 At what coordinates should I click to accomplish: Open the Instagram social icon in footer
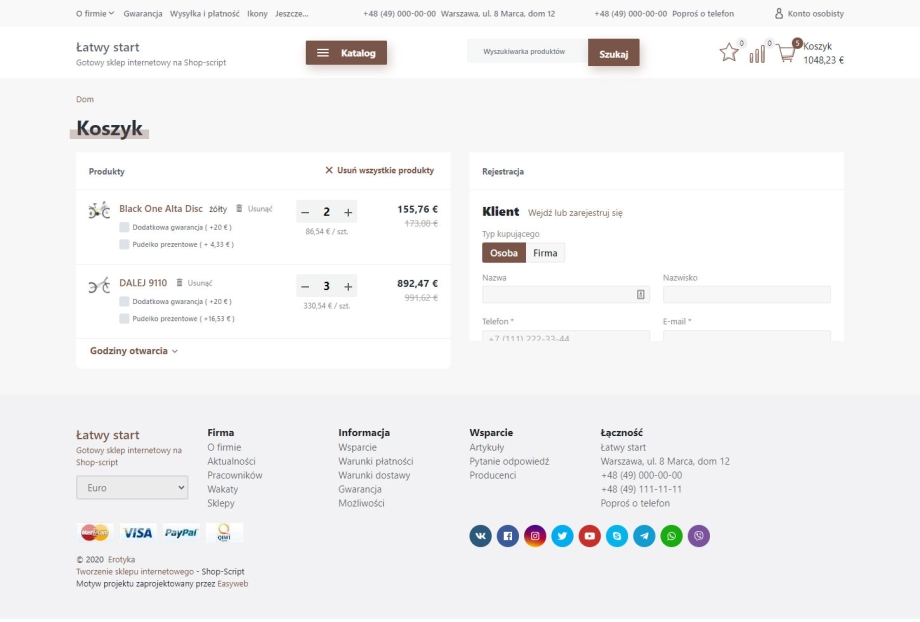coord(535,536)
